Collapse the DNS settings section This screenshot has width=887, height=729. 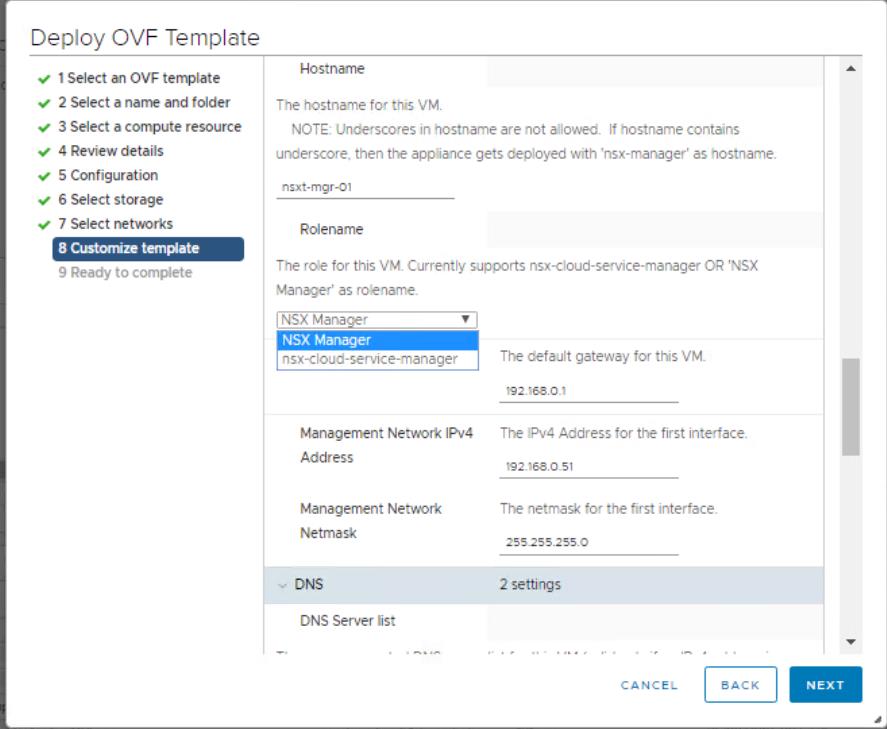pyautogui.click(x=282, y=585)
